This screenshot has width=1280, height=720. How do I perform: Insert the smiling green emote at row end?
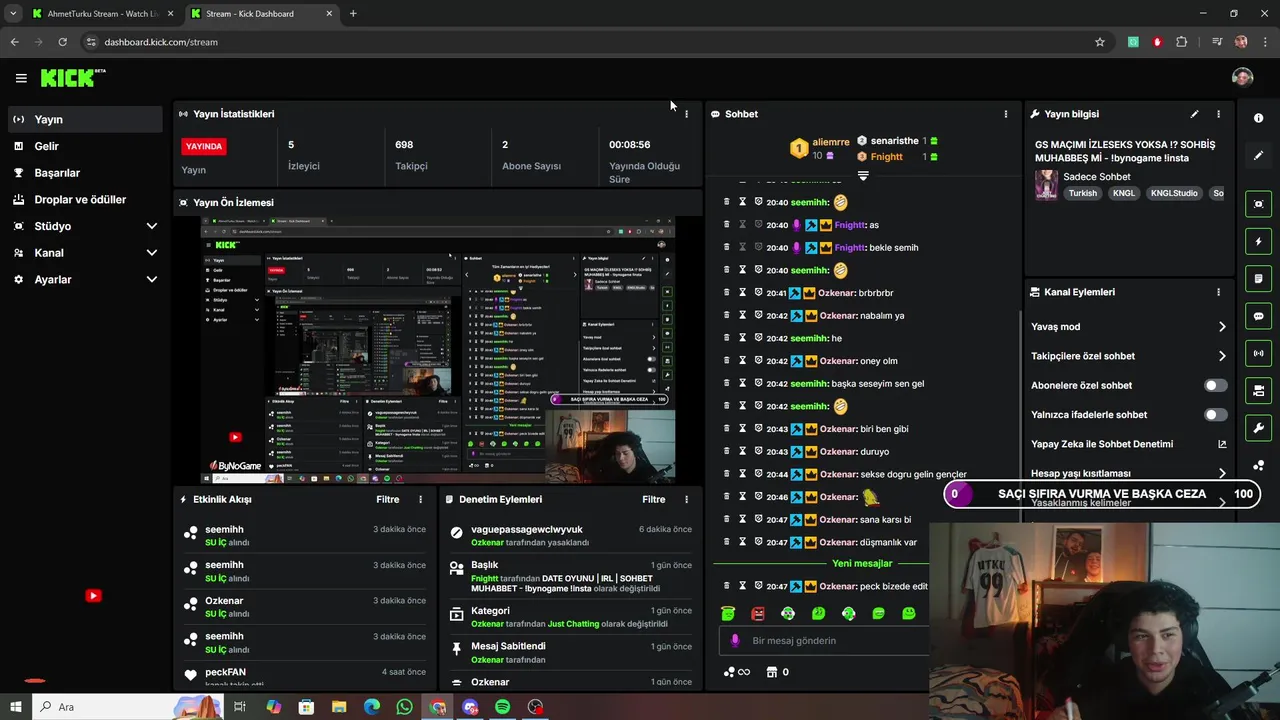(x=908, y=613)
